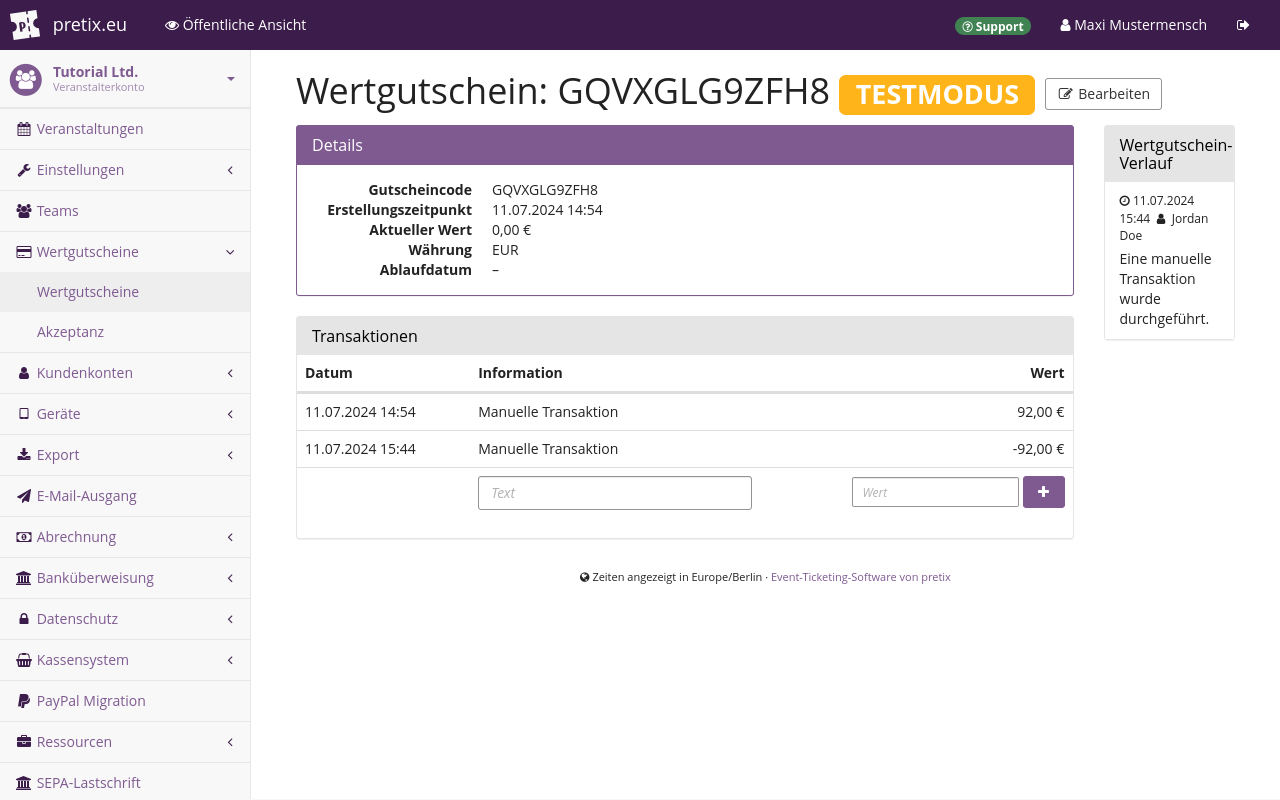Collapse the Wertgutscheine submenu chevron
This screenshot has height=800, width=1280.
(230, 252)
